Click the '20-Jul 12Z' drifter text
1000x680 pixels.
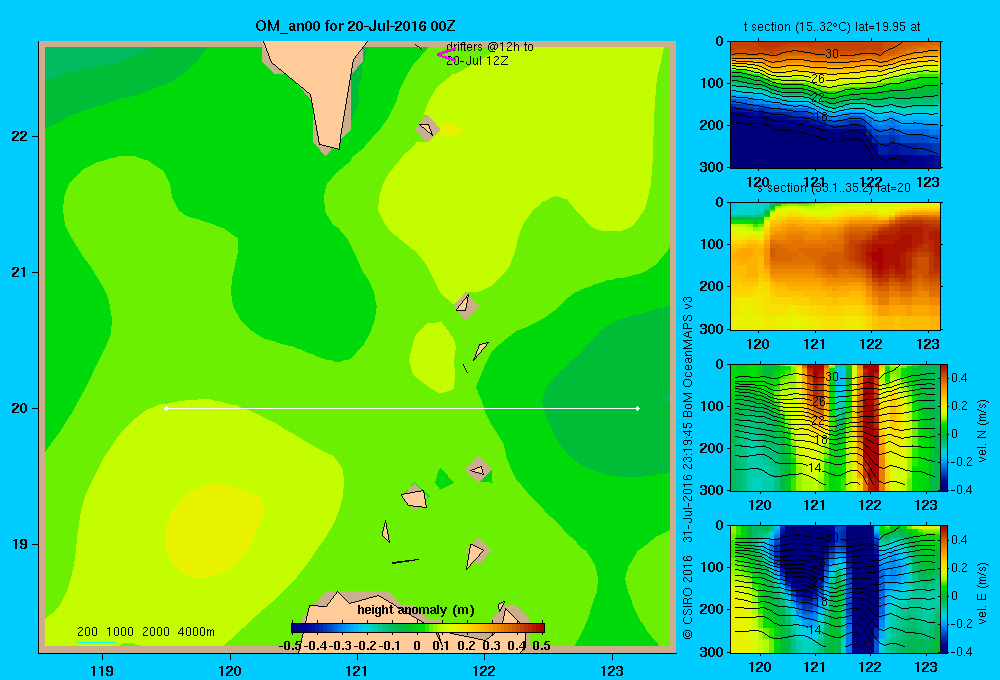[476, 61]
